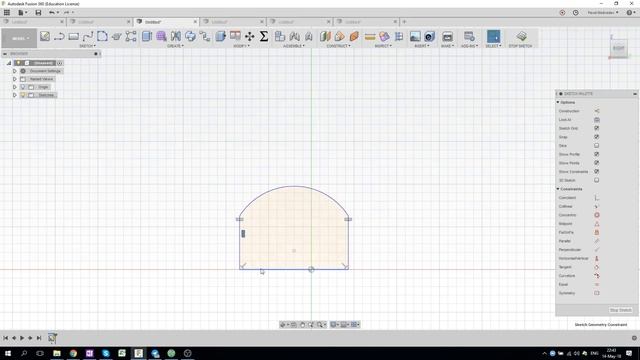
Task: Open the data panel grid icon
Action: (7, 13)
